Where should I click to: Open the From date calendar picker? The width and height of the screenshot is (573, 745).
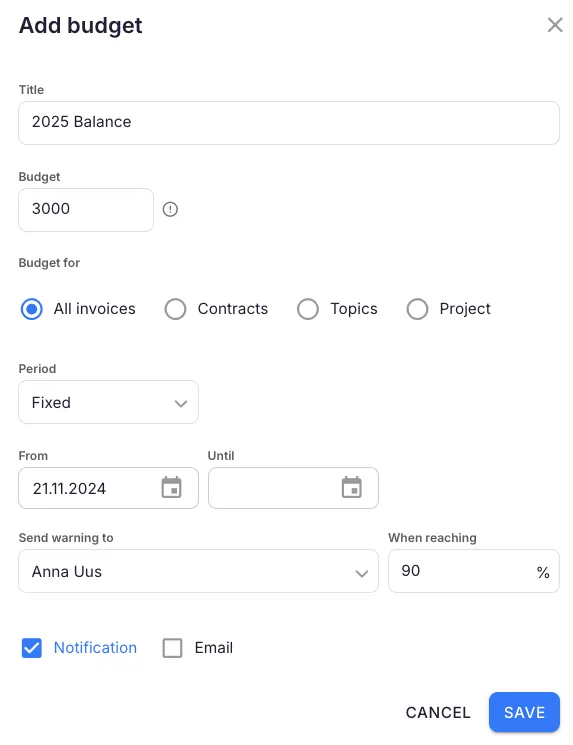click(172, 487)
